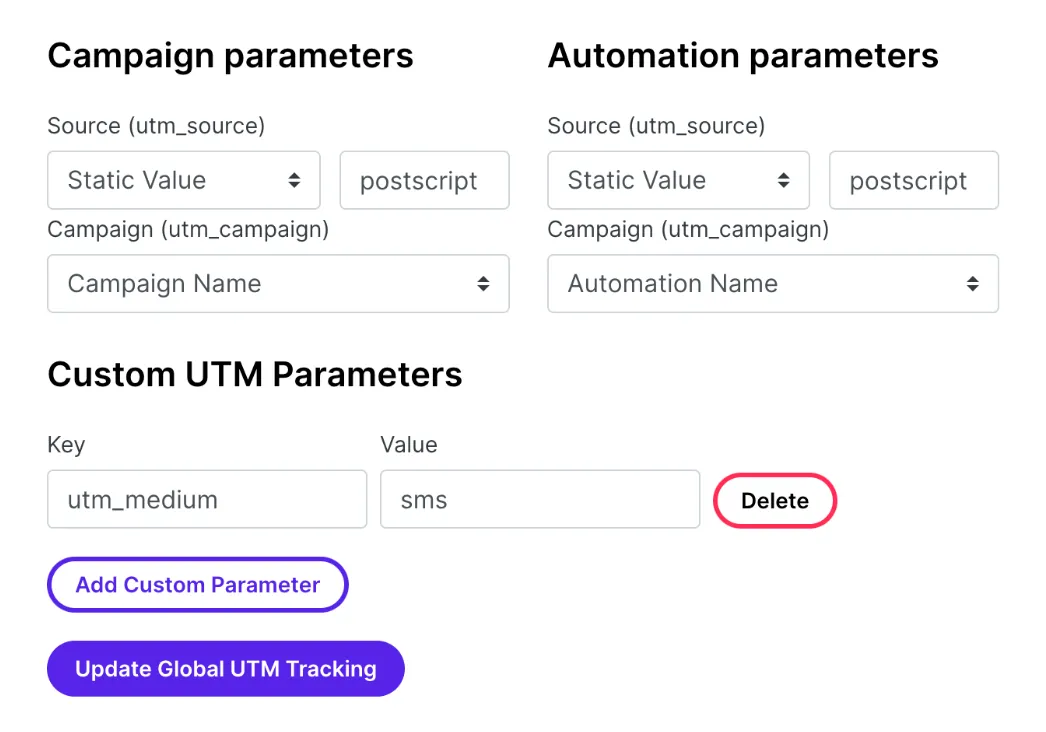
Task: Delete the utm_medium custom parameter
Action: coord(774,500)
